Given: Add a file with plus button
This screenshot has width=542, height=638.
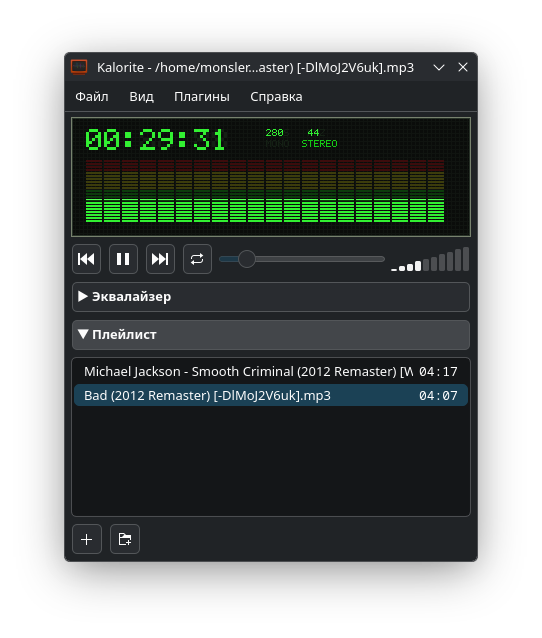Looking at the screenshot, I should 87,540.
